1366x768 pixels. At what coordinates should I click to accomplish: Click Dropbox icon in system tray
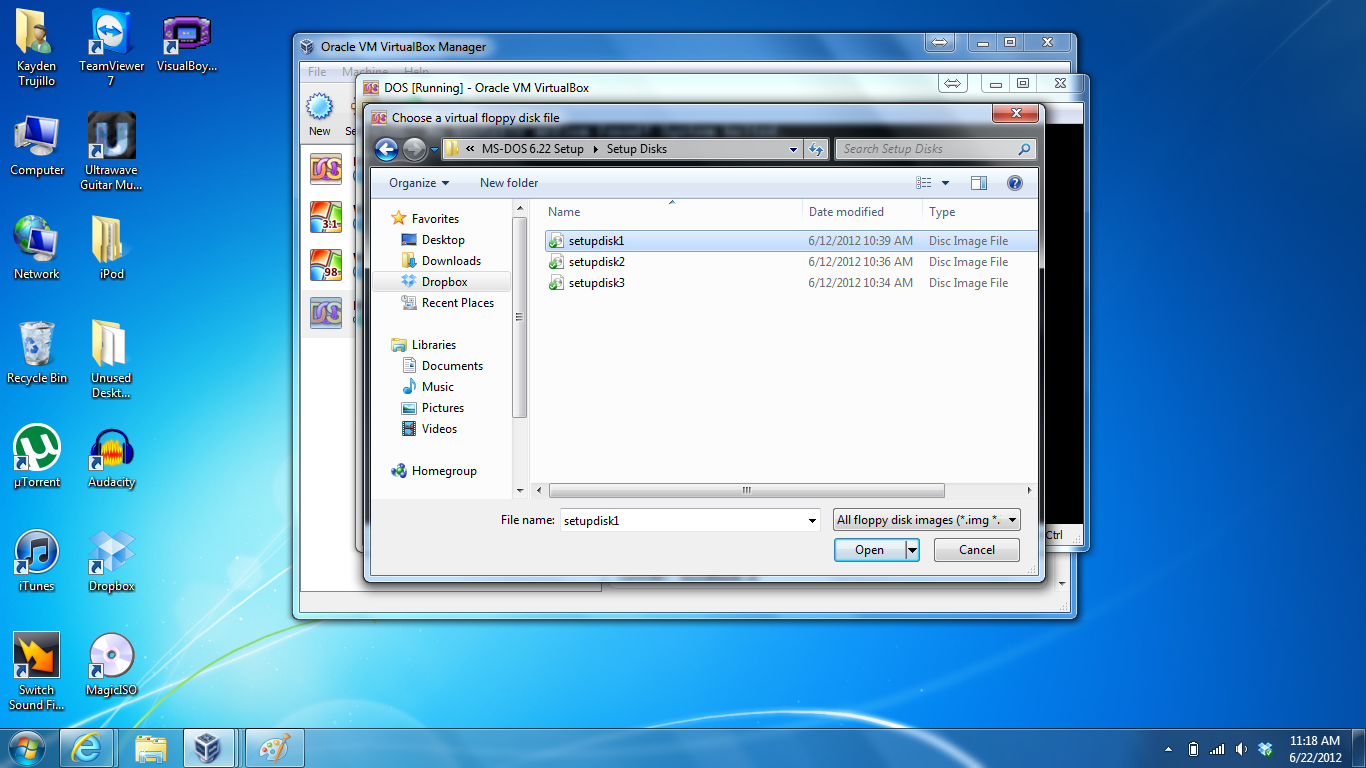[1265, 749]
